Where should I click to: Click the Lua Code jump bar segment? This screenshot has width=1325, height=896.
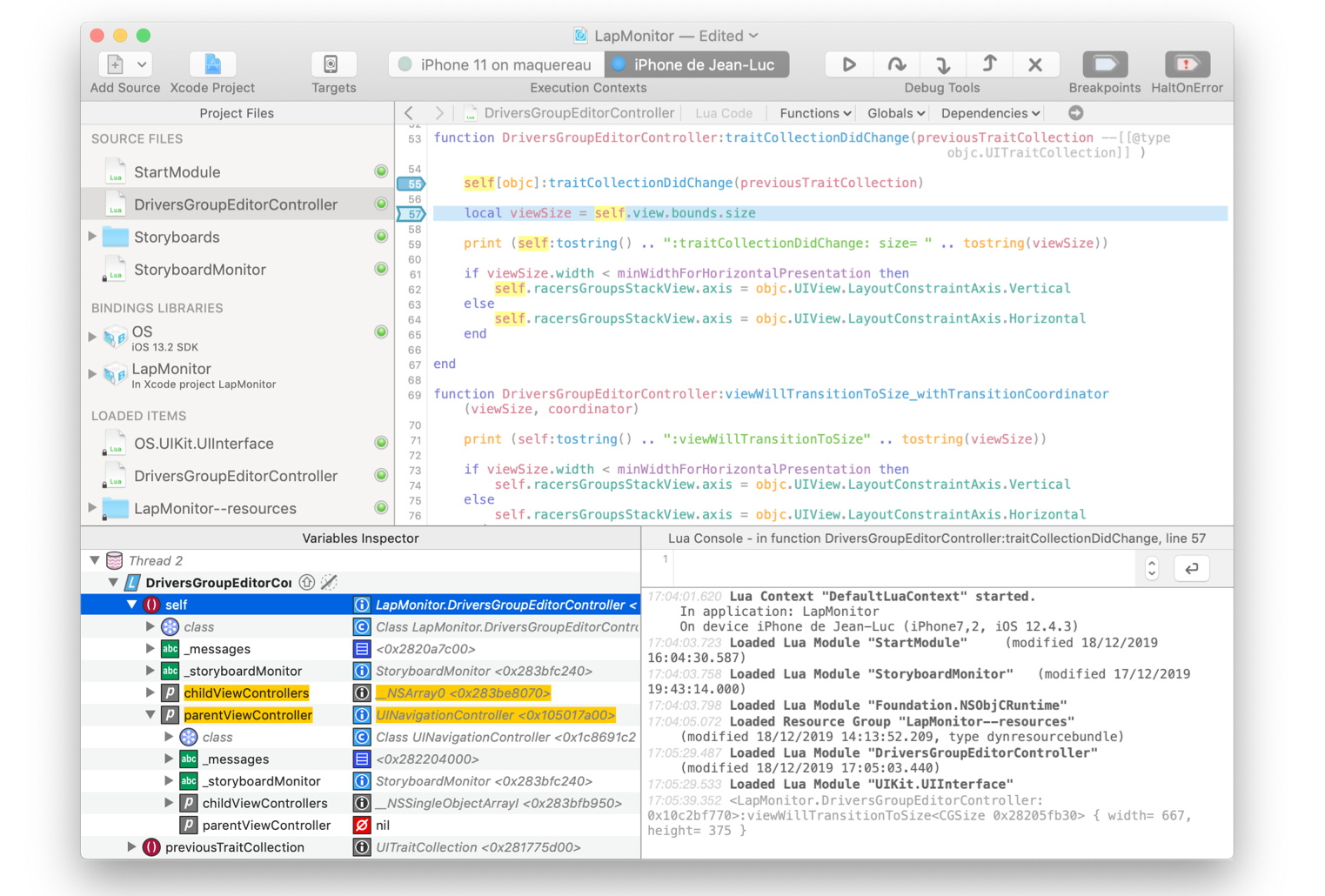tap(724, 113)
